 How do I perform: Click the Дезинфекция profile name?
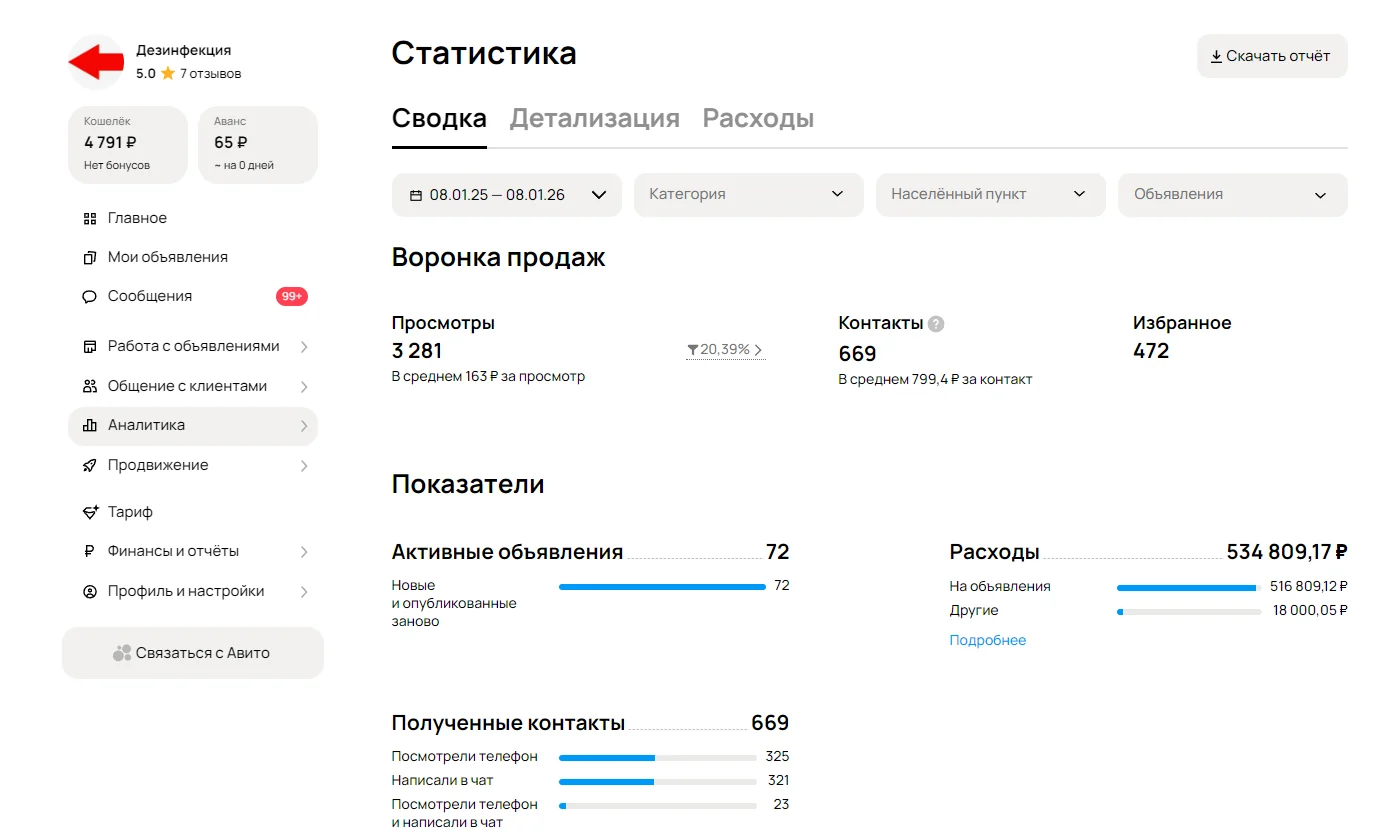[x=184, y=50]
